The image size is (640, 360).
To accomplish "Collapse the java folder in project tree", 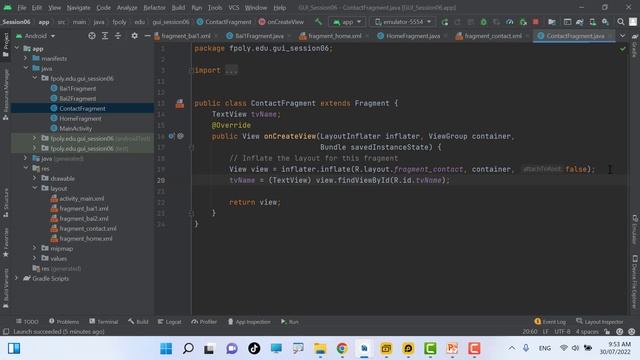I will pos(26,68).
